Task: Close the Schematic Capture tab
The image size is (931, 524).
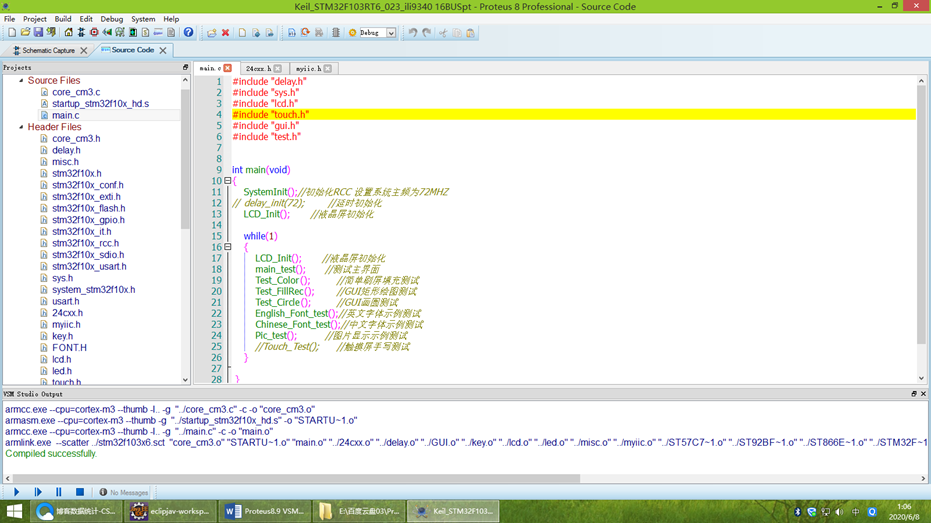Action: (x=84, y=50)
